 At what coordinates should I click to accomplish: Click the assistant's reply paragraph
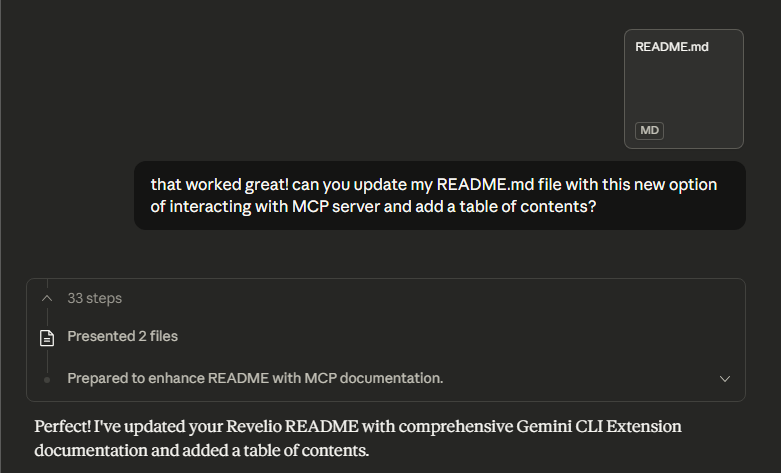coord(358,439)
